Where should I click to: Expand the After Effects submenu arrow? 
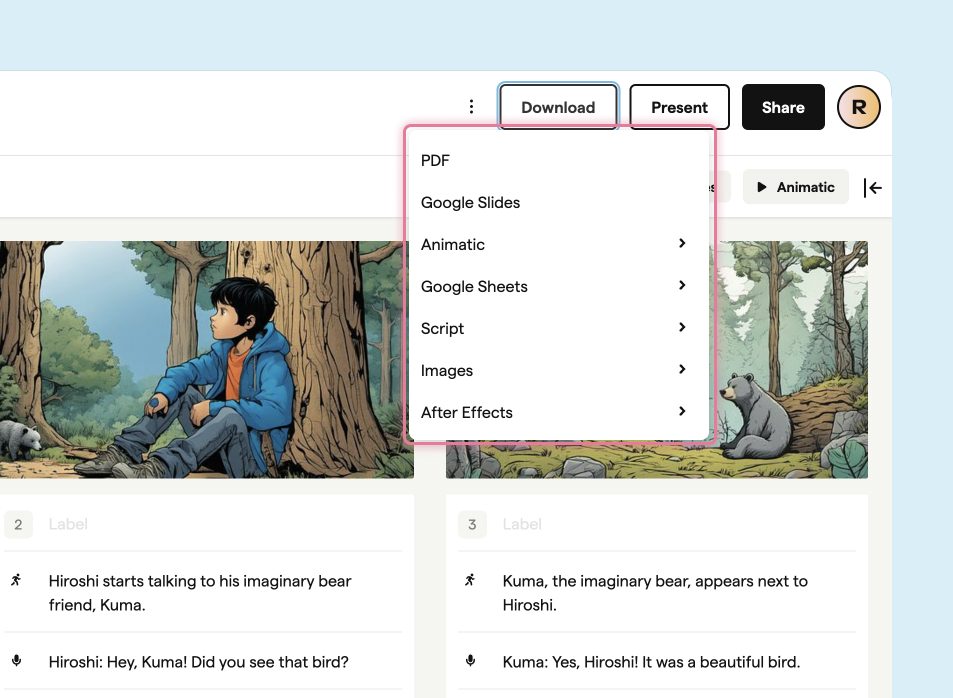point(682,411)
